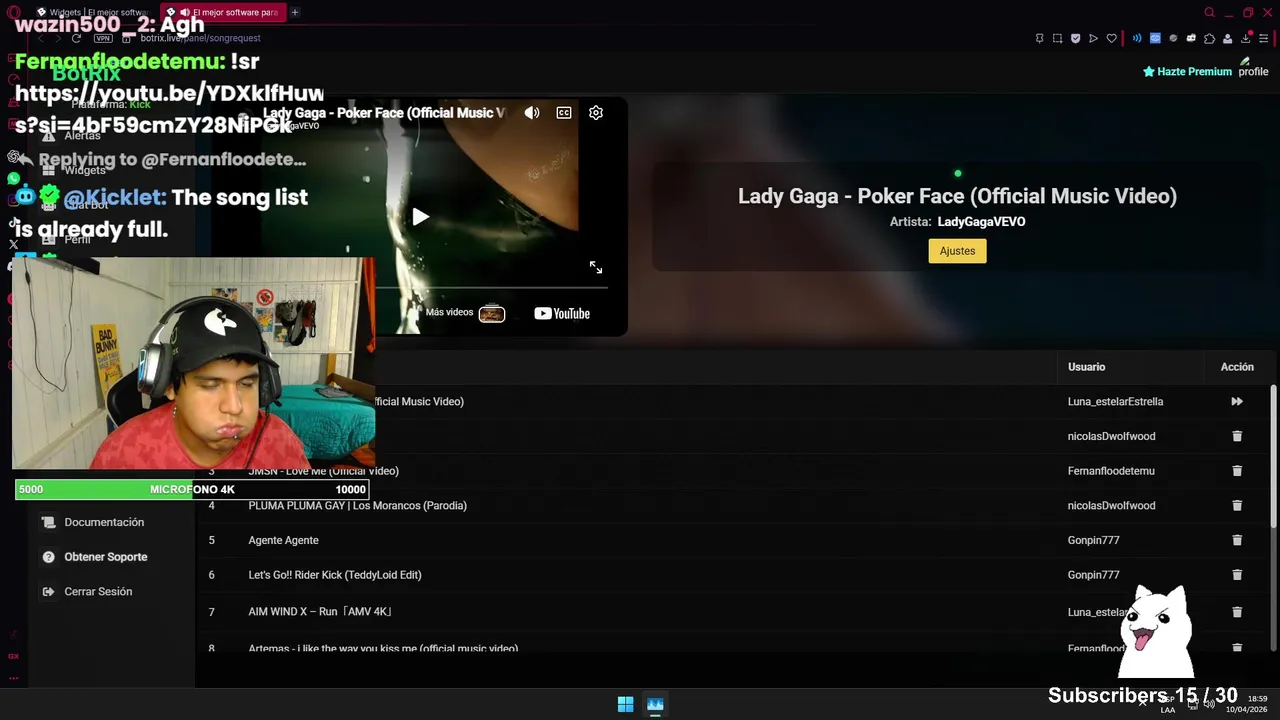The image size is (1280, 720).
Task: Delete PLUMA PLUMA GAY from the queue
Action: pos(1237,506)
